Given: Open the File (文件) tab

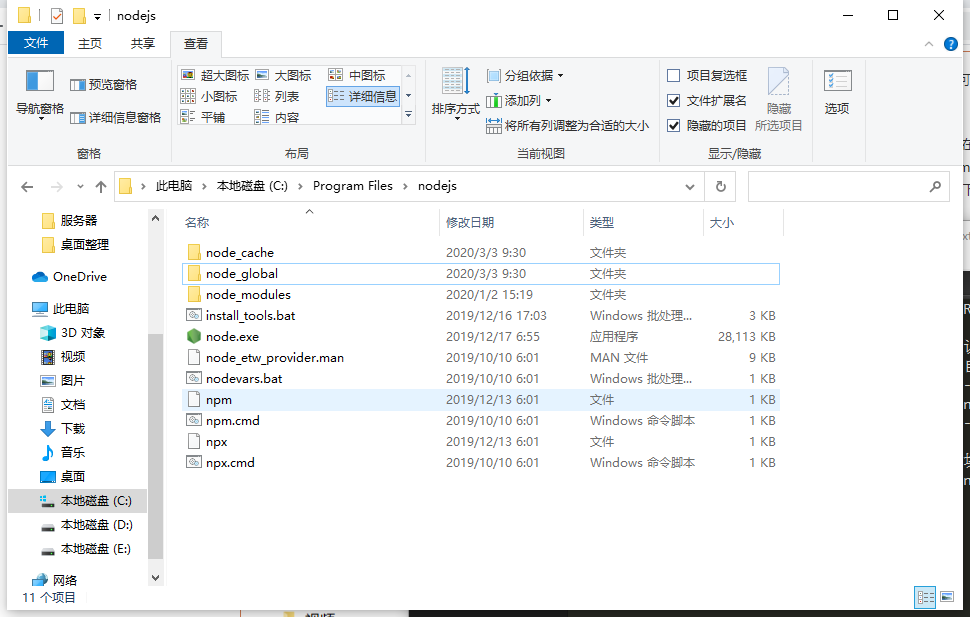Looking at the screenshot, I should [x=36, y=43].
